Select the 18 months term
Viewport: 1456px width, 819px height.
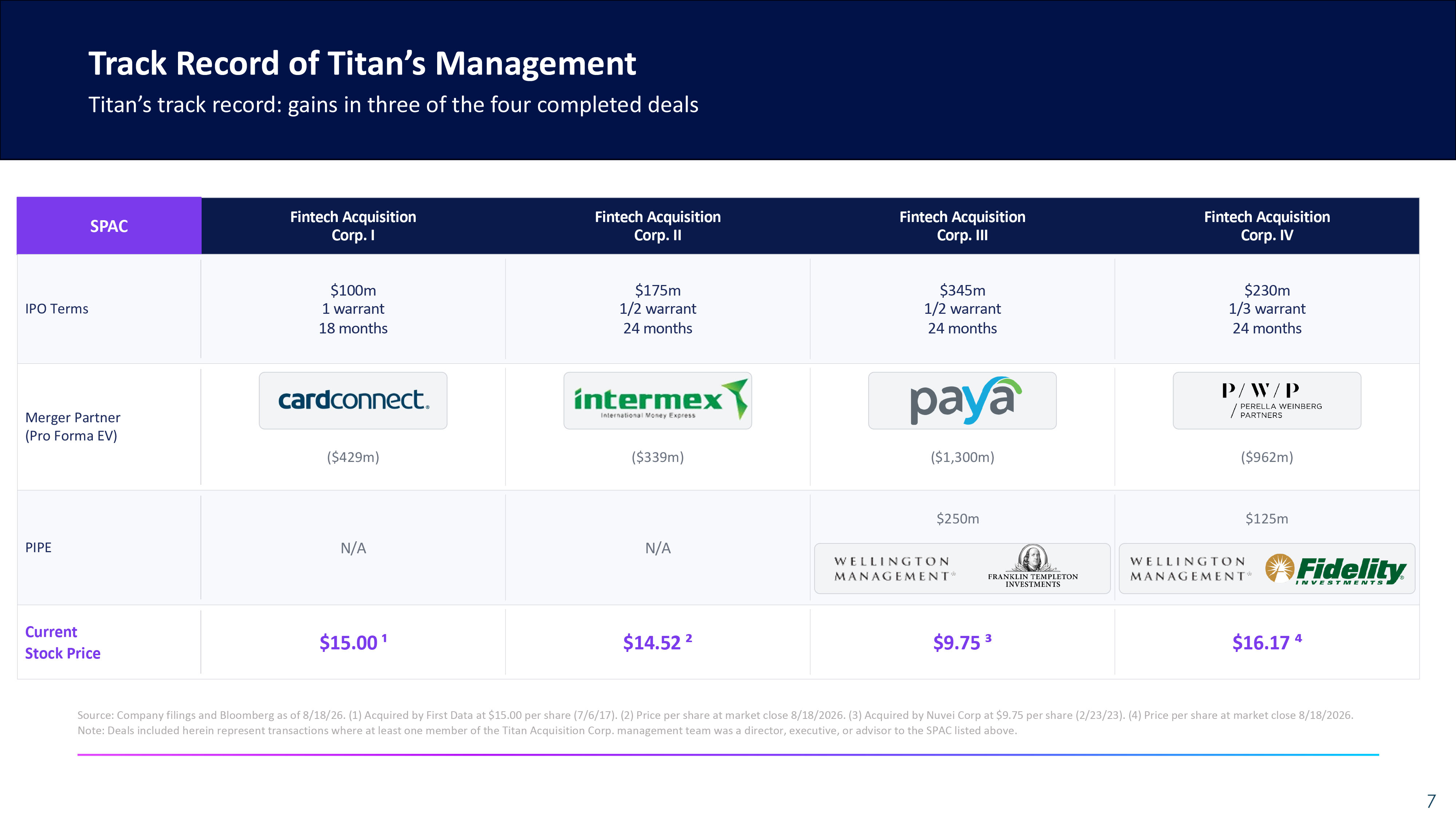(x=353, y=328)
